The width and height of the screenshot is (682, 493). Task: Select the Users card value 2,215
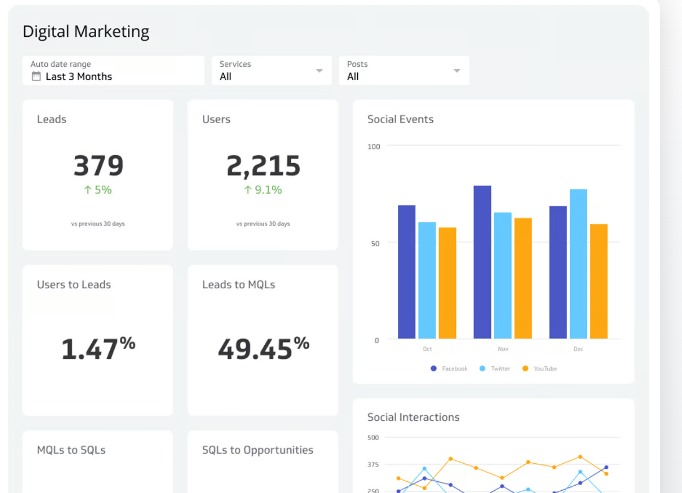[263, 166]
